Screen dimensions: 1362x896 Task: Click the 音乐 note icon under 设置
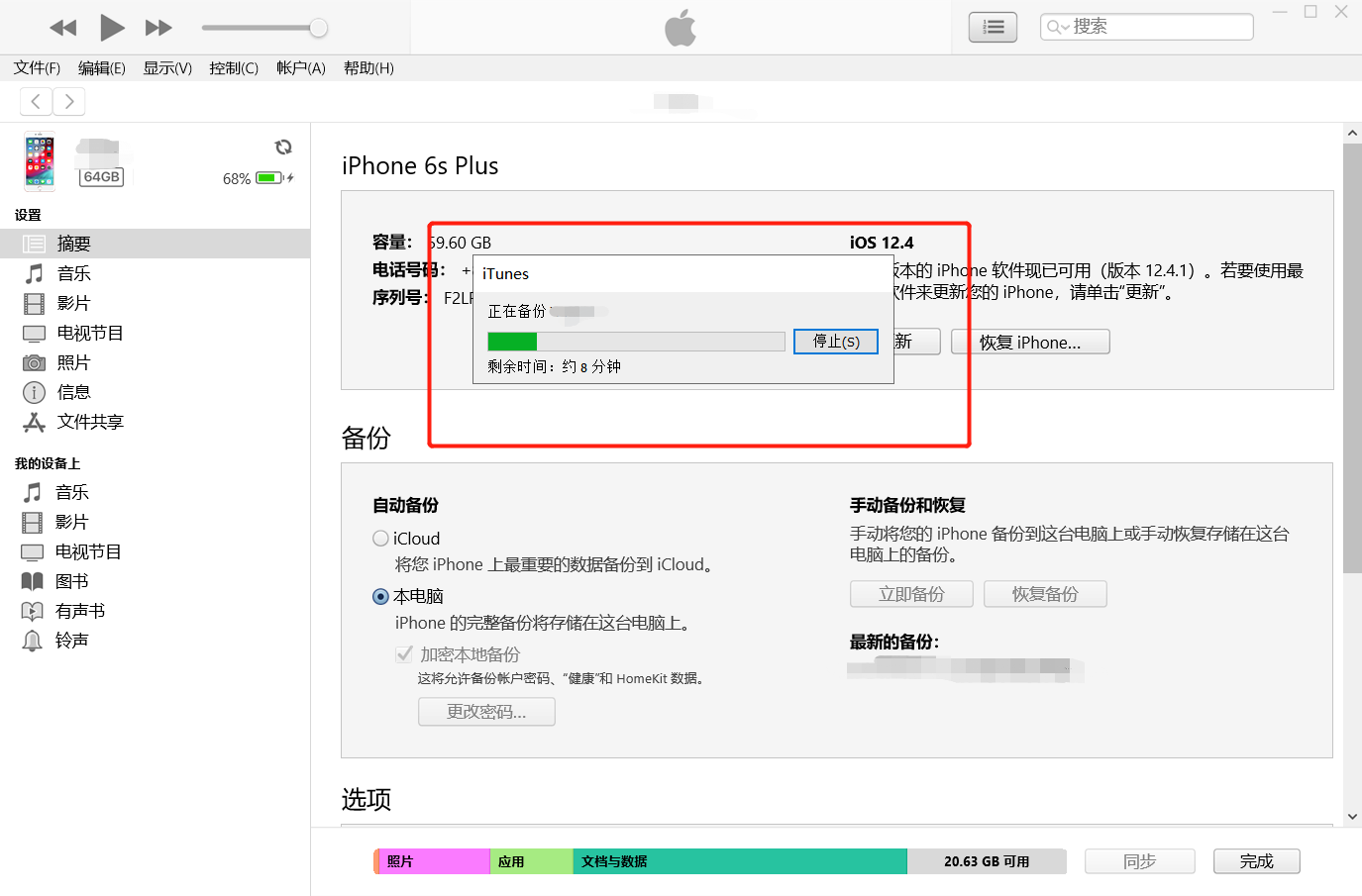pos(35,273)
